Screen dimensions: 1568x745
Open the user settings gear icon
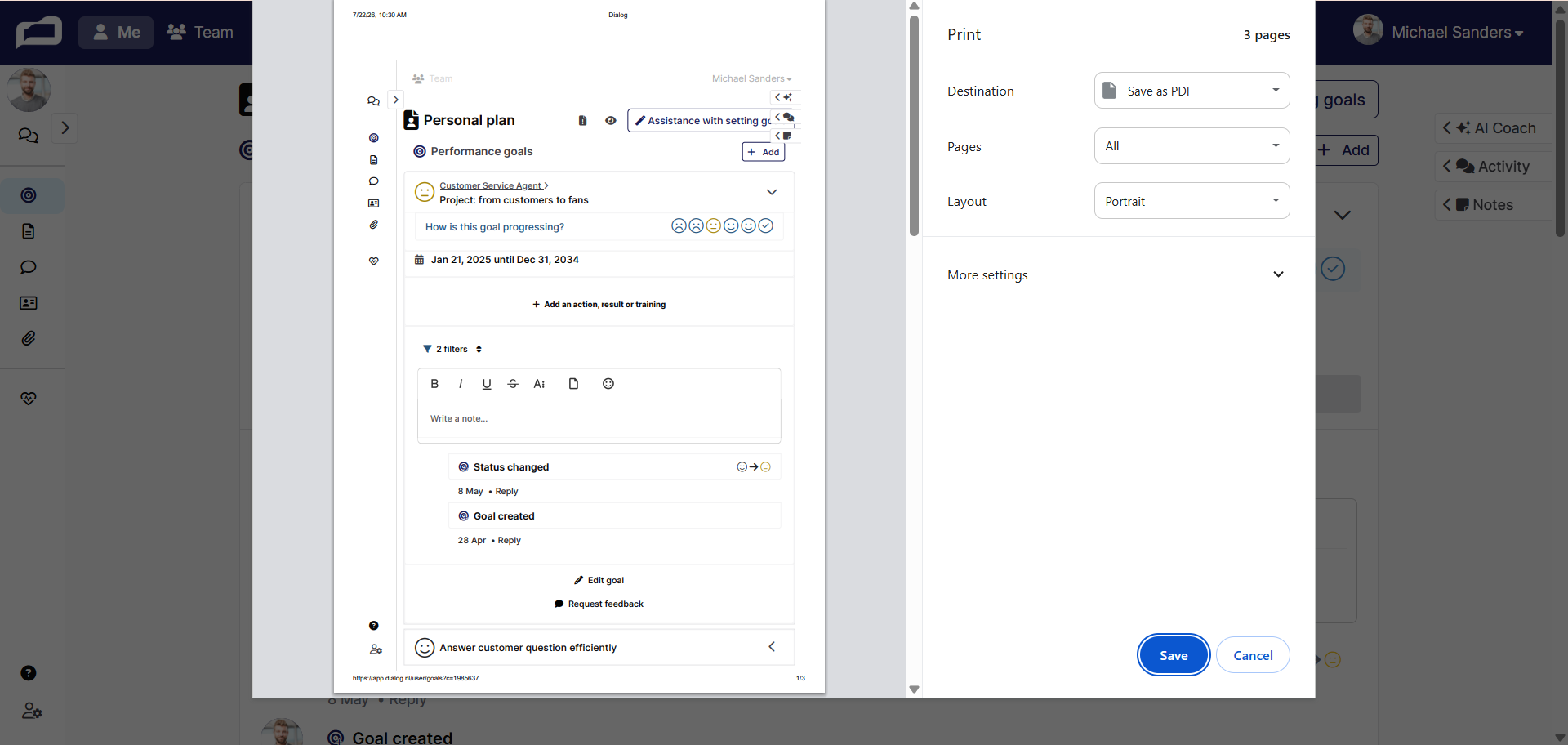[x=32, y=711]
